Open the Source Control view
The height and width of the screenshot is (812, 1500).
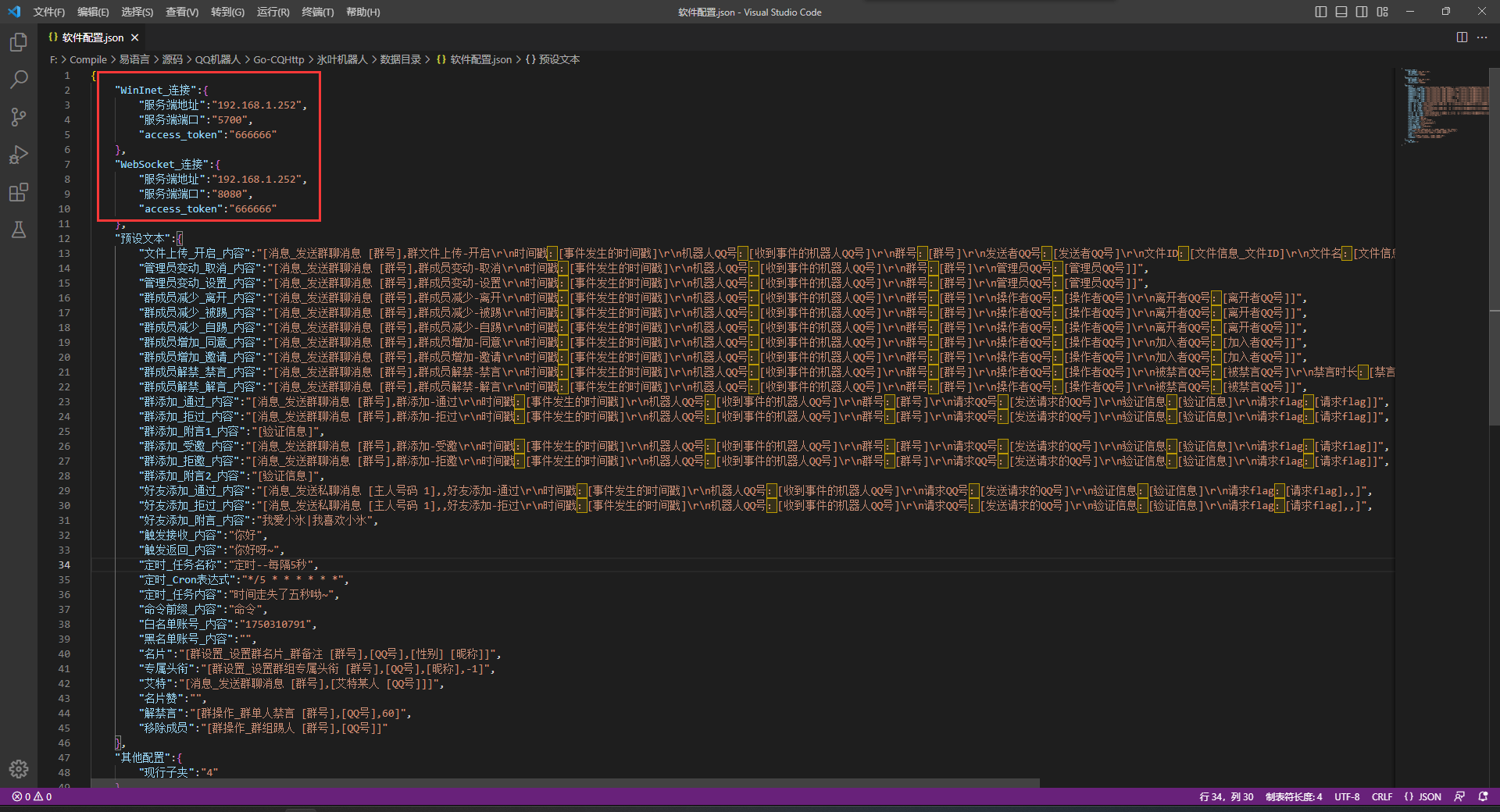[x=19, y=117]
